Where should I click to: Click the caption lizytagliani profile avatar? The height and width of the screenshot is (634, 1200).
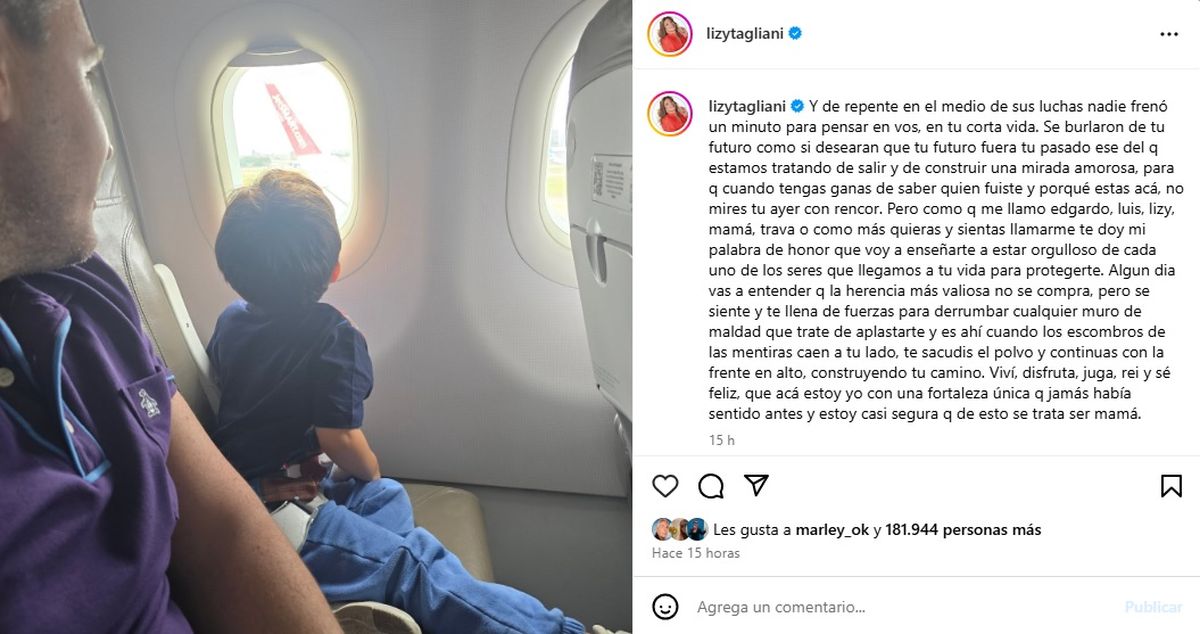pyautogui.click(x=669, y=114)
